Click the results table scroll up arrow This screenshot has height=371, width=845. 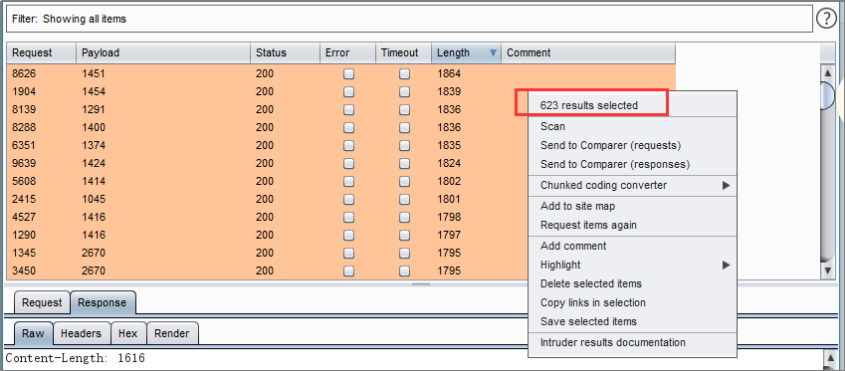[x=827, y=72]
